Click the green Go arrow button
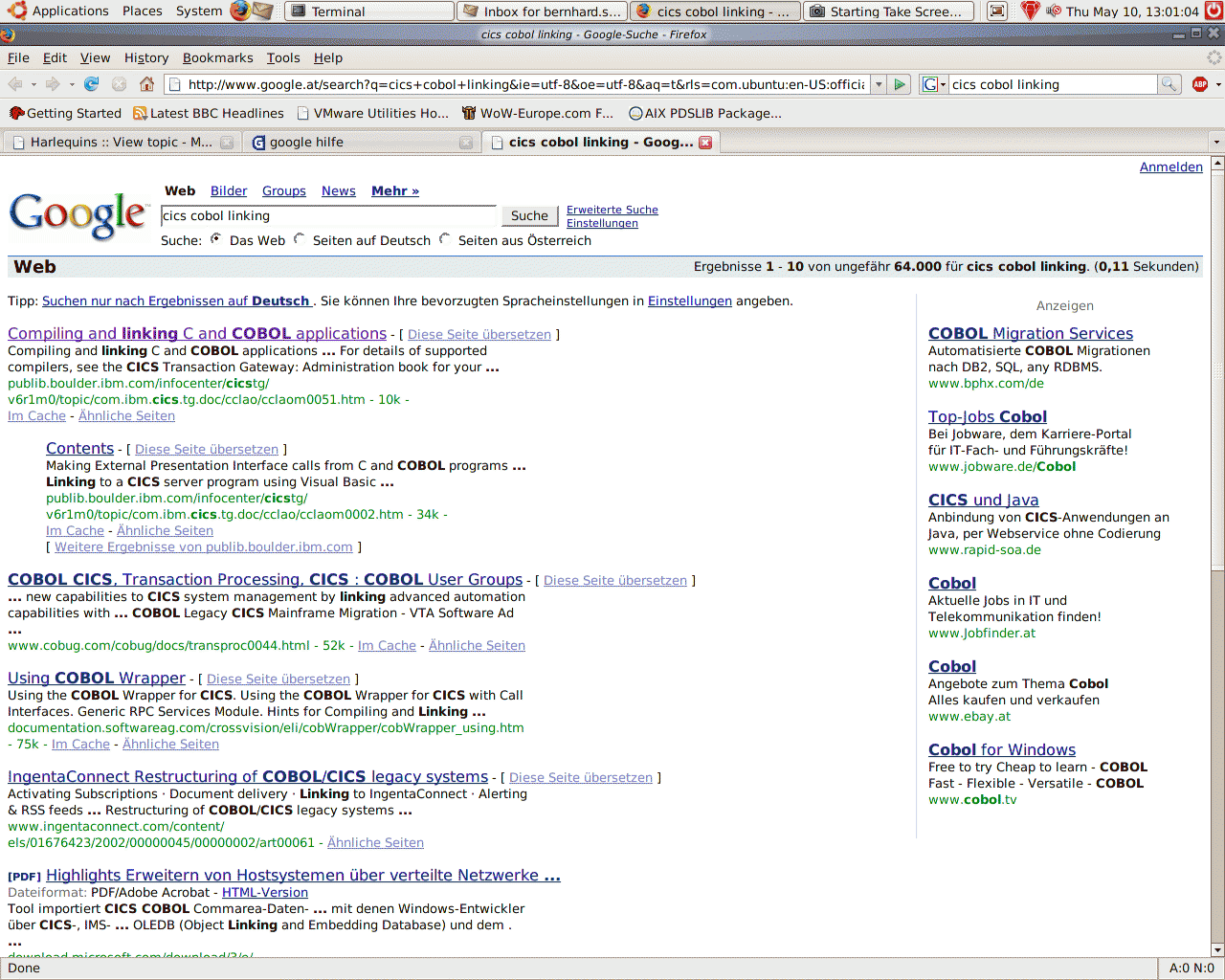1225x980 pixels. click(900, 84)
